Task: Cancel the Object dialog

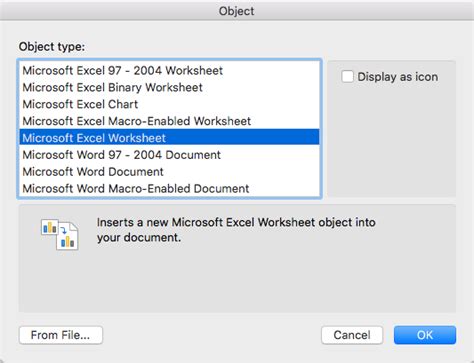Action: (x=352, y=335)
